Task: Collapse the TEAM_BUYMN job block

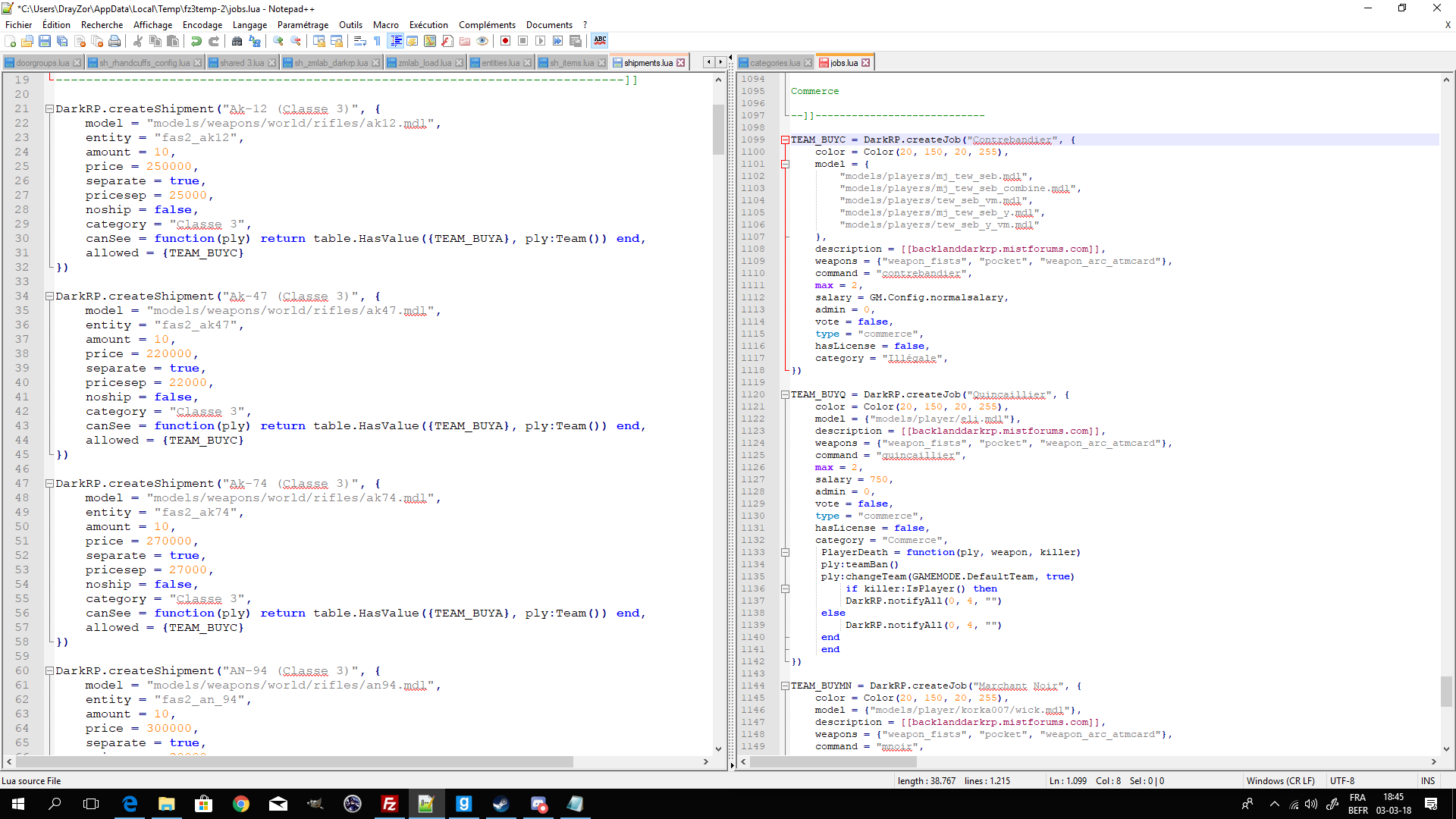Action: coord(786,686)
